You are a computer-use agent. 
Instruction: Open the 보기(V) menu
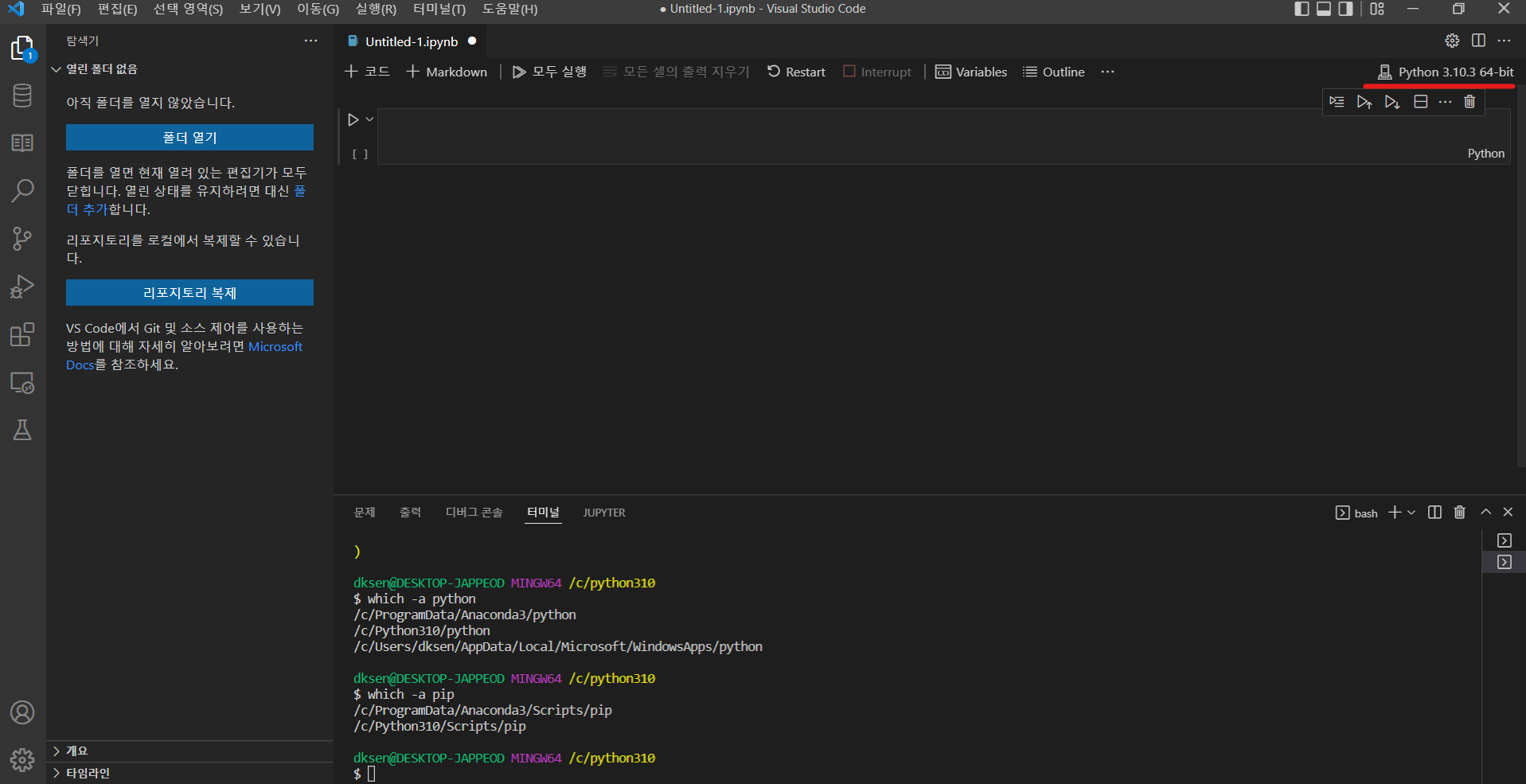tap(260, 9)
